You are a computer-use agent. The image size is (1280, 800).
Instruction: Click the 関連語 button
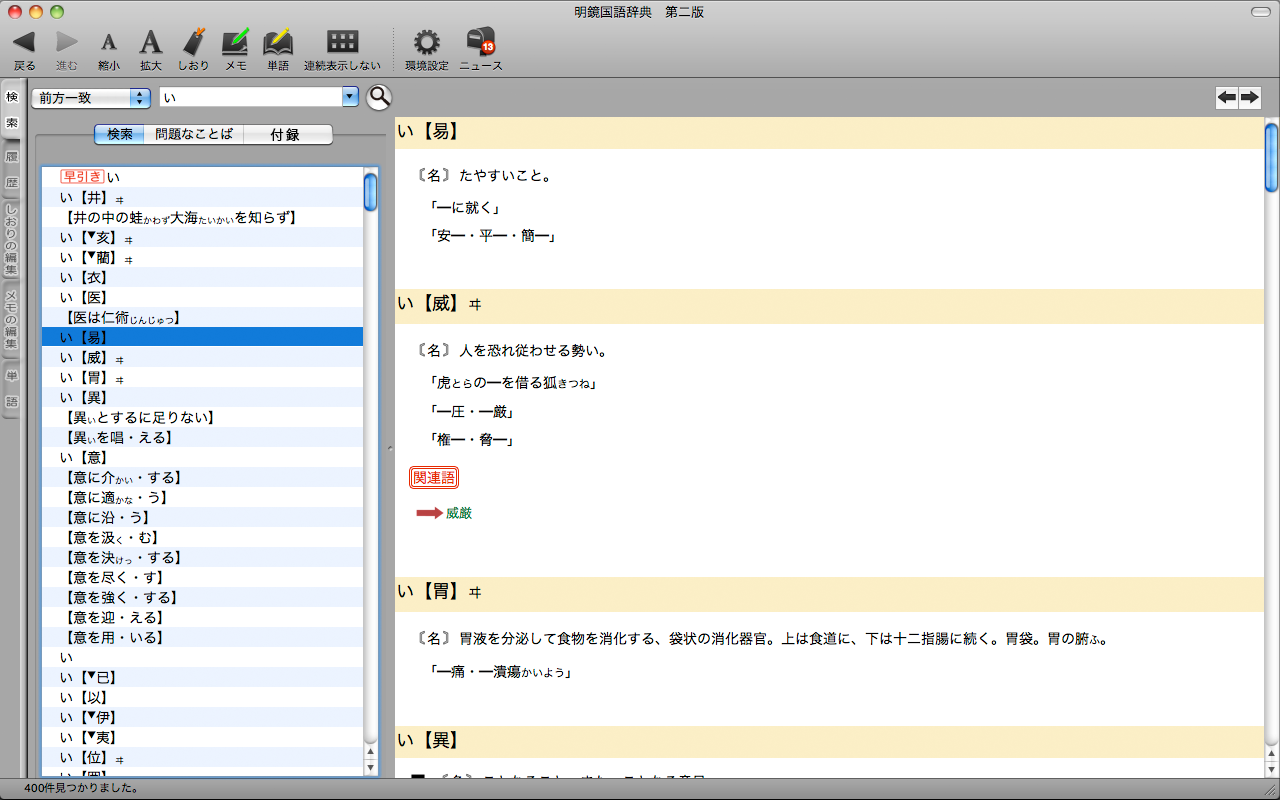[434, 478]
